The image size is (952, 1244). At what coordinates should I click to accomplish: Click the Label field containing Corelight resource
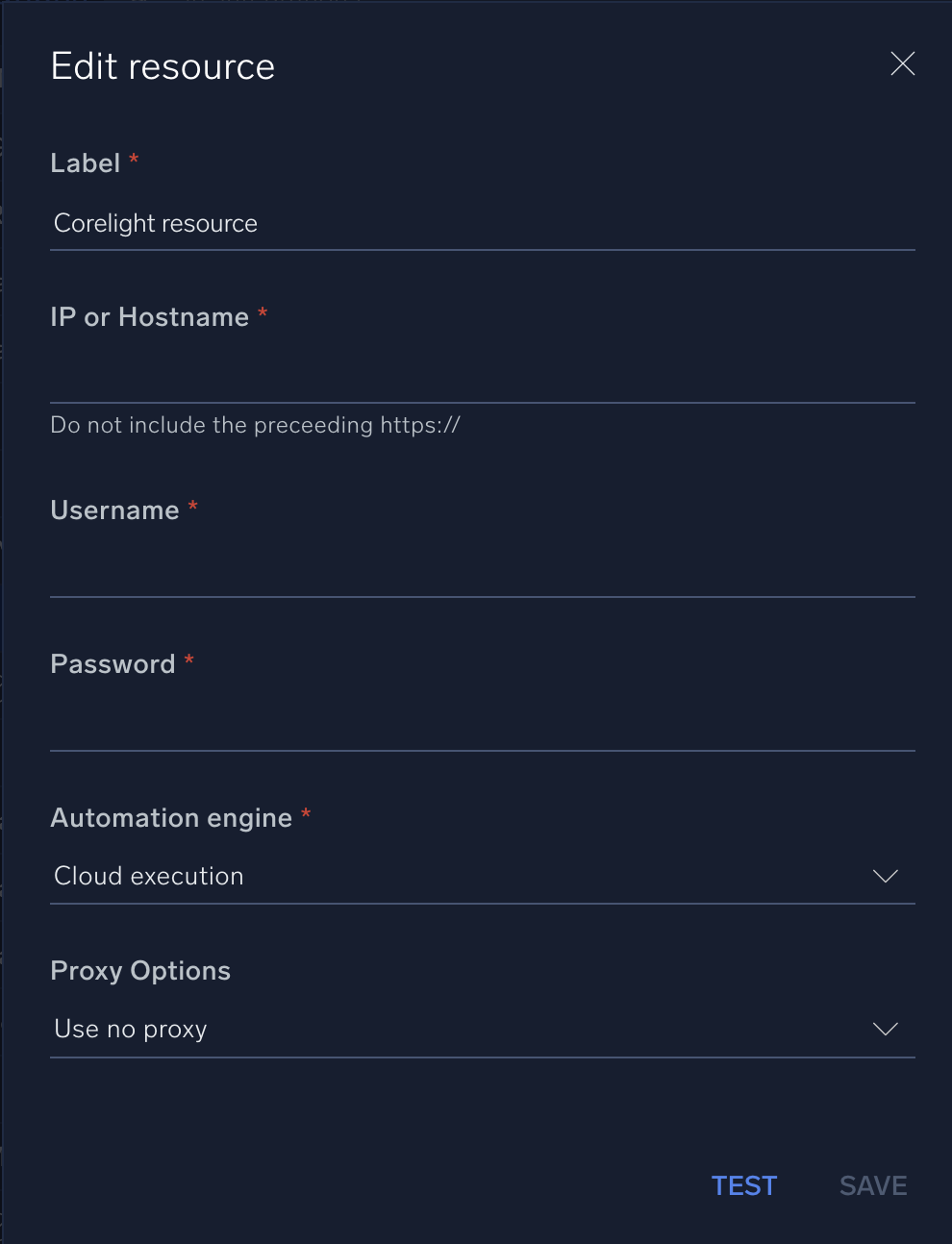pyautogui.click(x=481, y=224)
